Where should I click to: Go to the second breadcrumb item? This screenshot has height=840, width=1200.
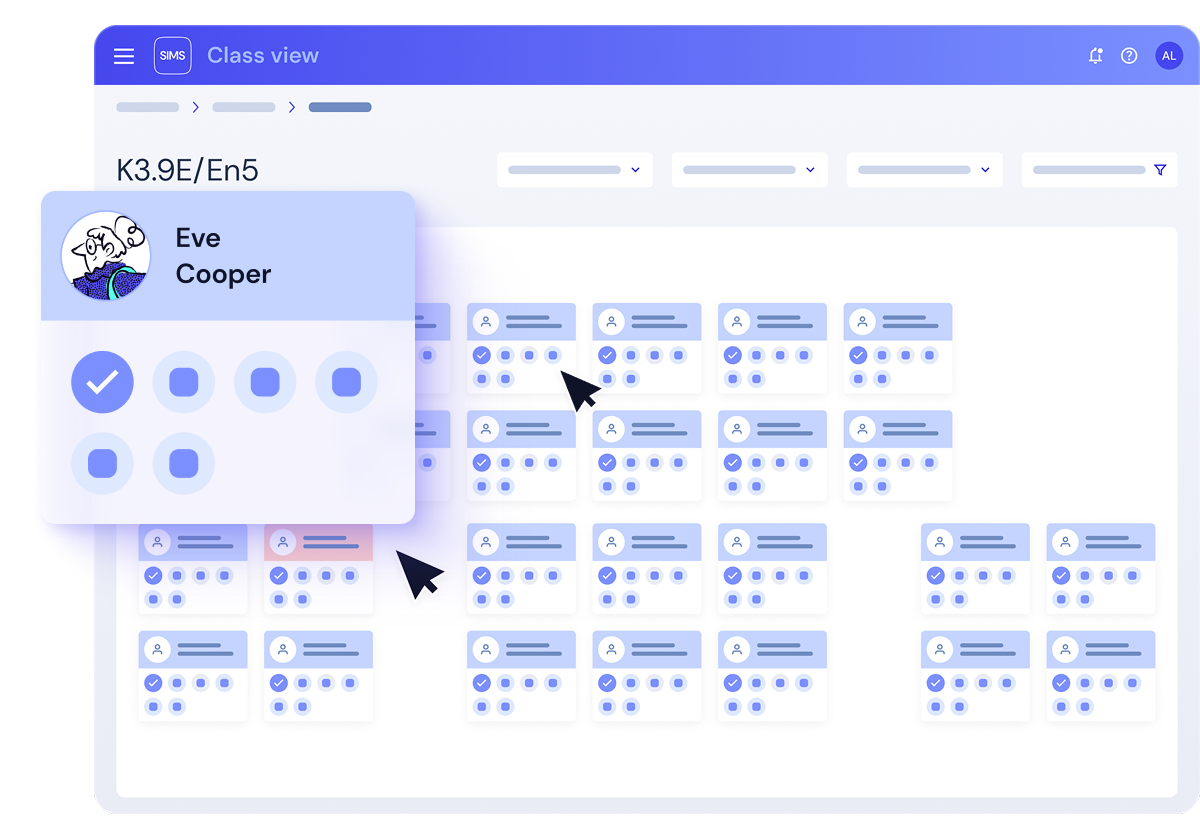tap(243, 107)
